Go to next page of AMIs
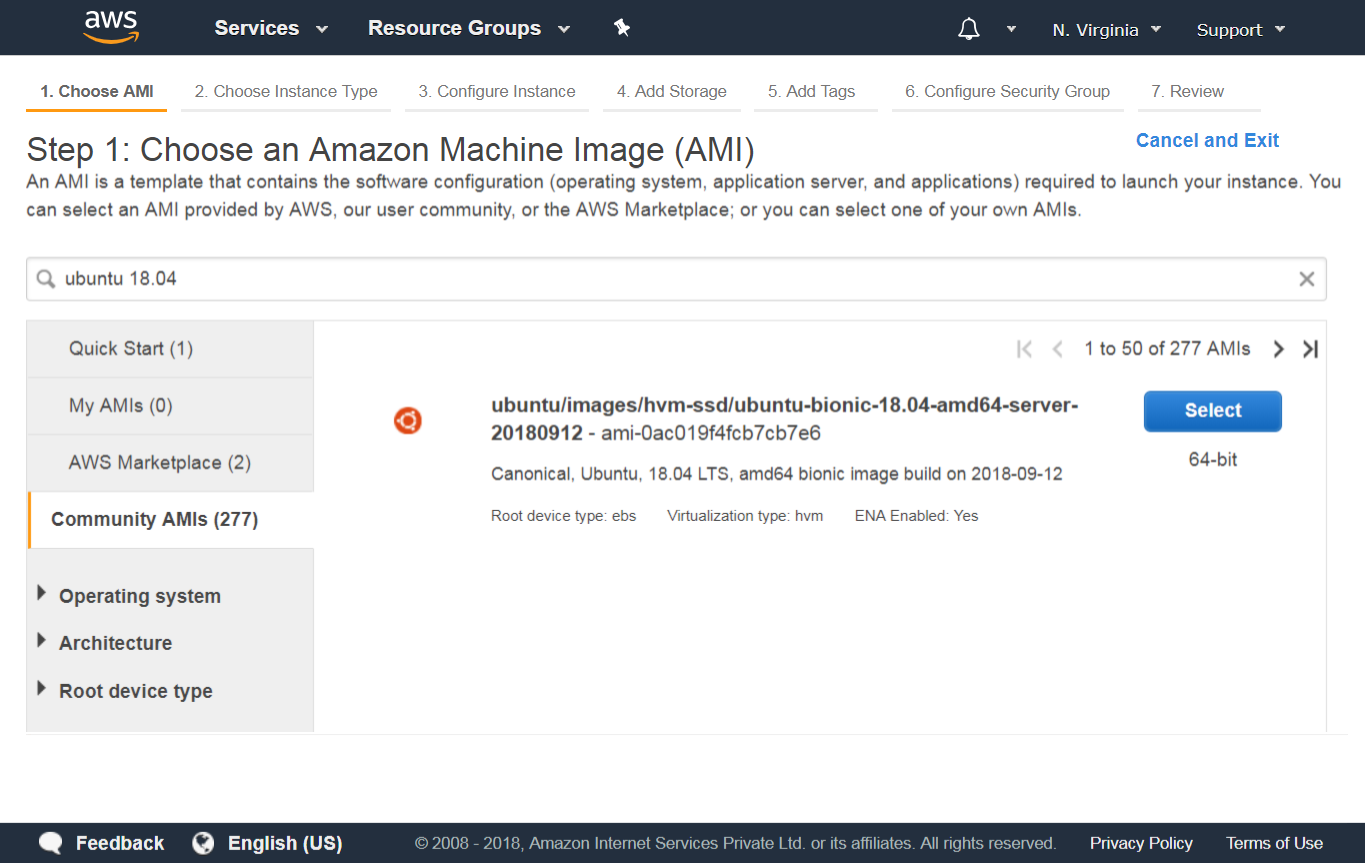This screenshot has height=863, width=1366. click(x=1278, y=349)
